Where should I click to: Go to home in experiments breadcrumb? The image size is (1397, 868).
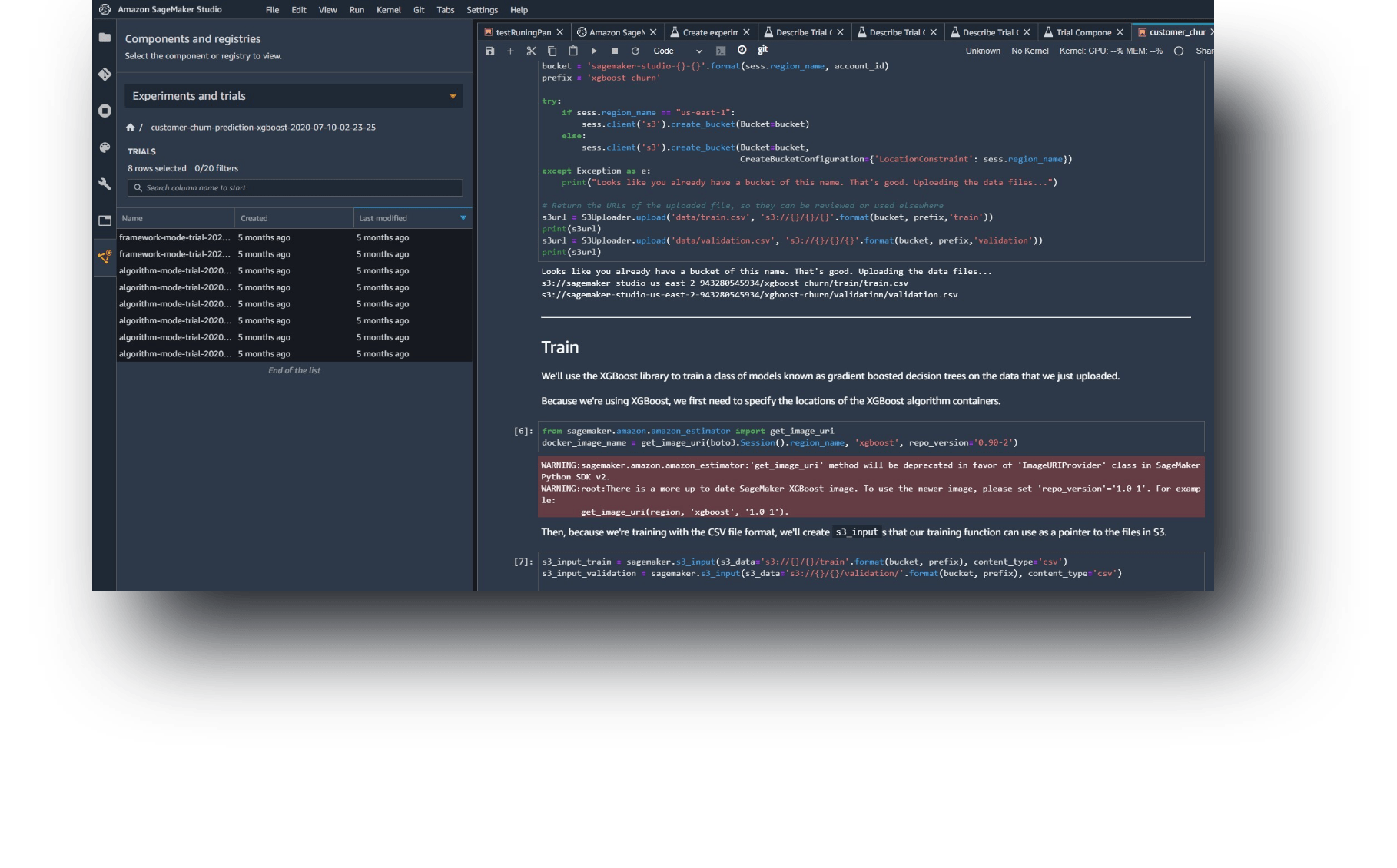point(131,128)
